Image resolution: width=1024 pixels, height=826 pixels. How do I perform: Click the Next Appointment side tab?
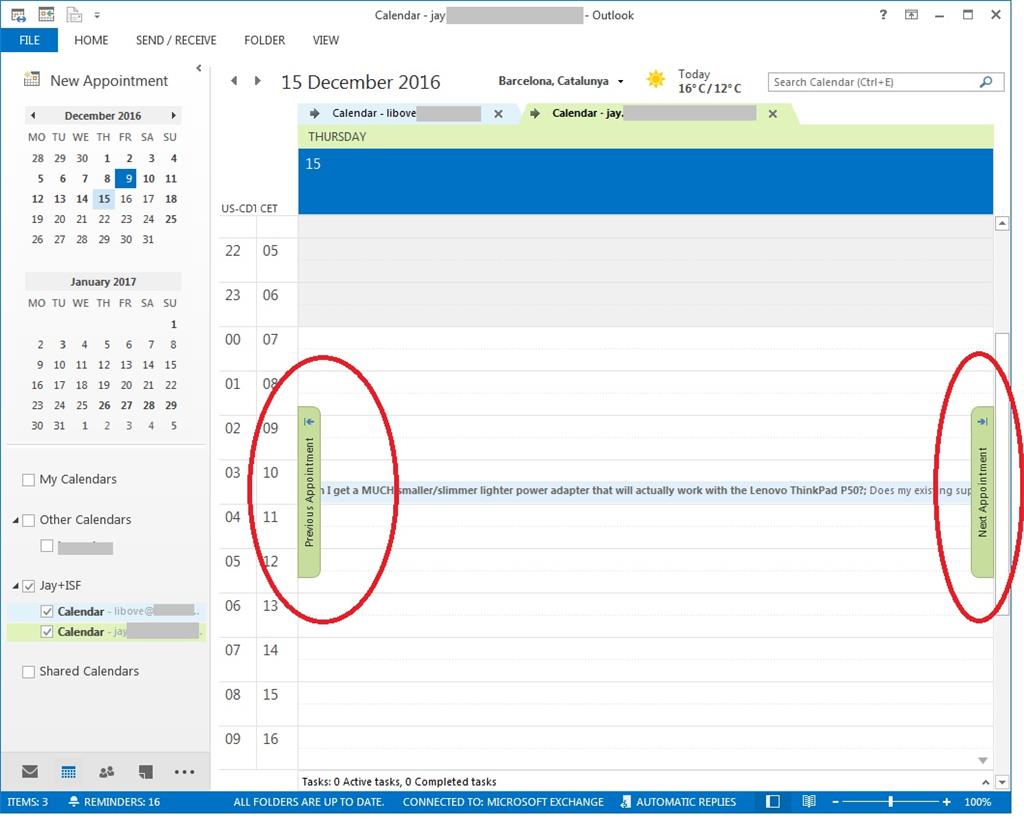pyautogui.click(x=982, y=492)
